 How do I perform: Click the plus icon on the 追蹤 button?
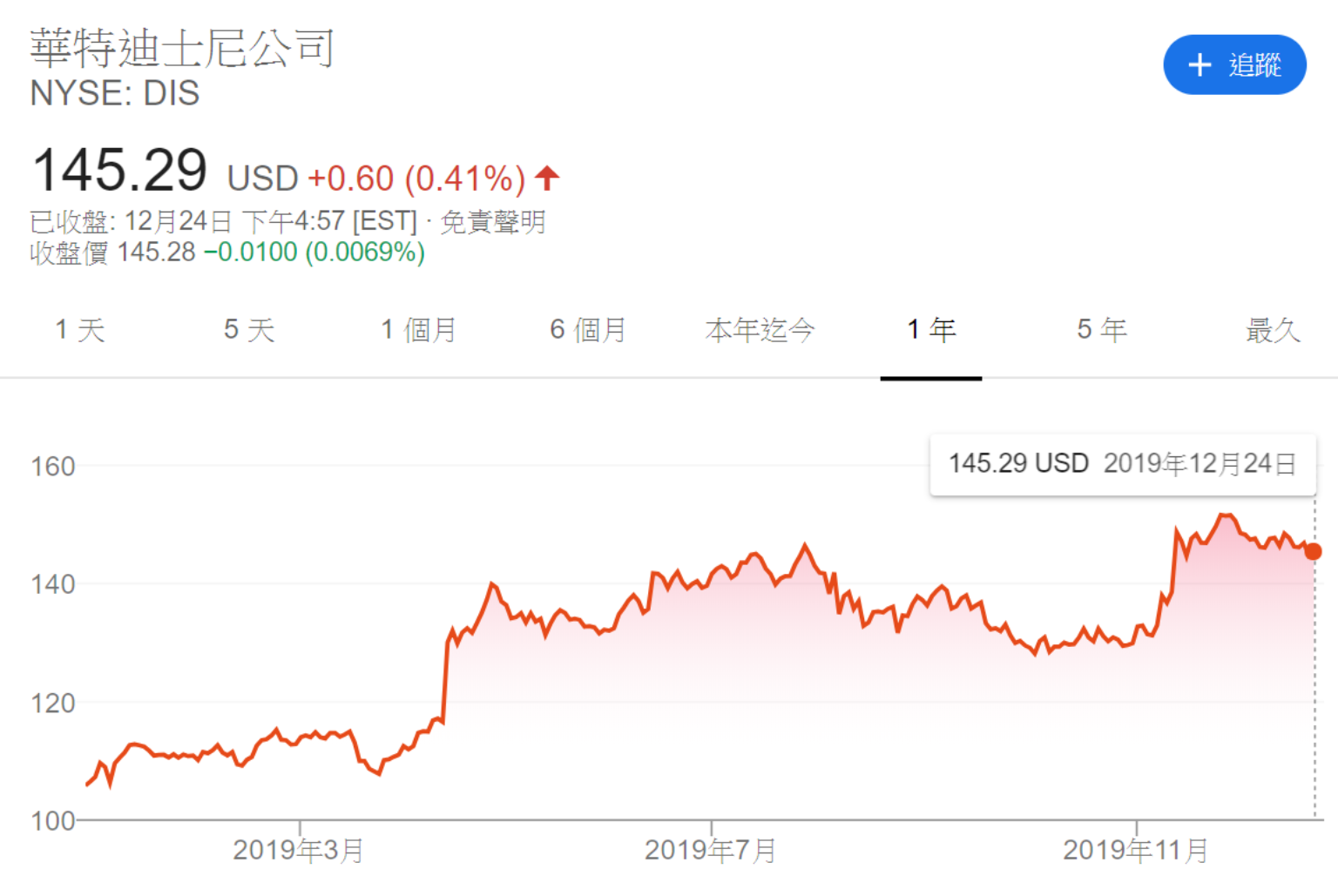1199,65
